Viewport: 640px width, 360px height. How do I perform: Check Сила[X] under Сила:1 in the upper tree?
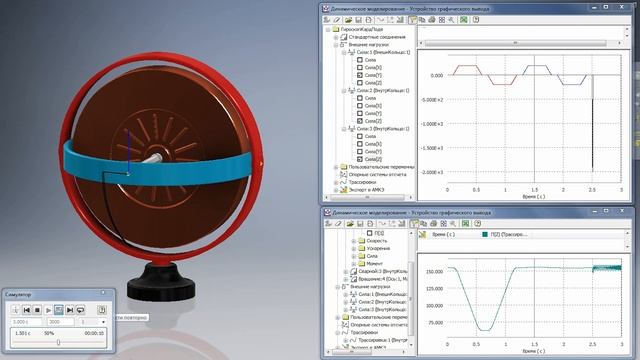click(x=360, y=67)
